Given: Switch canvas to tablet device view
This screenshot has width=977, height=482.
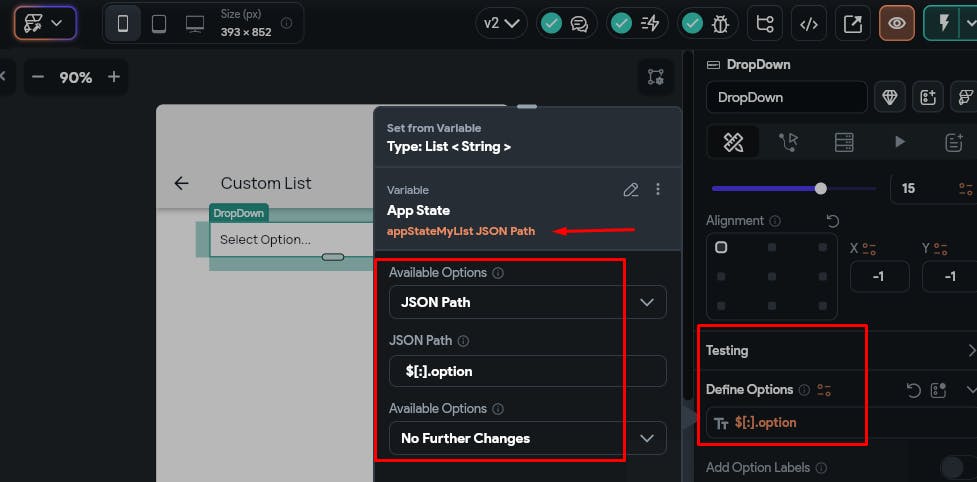Looking at the screenshot, I should [x=158, y=23].
